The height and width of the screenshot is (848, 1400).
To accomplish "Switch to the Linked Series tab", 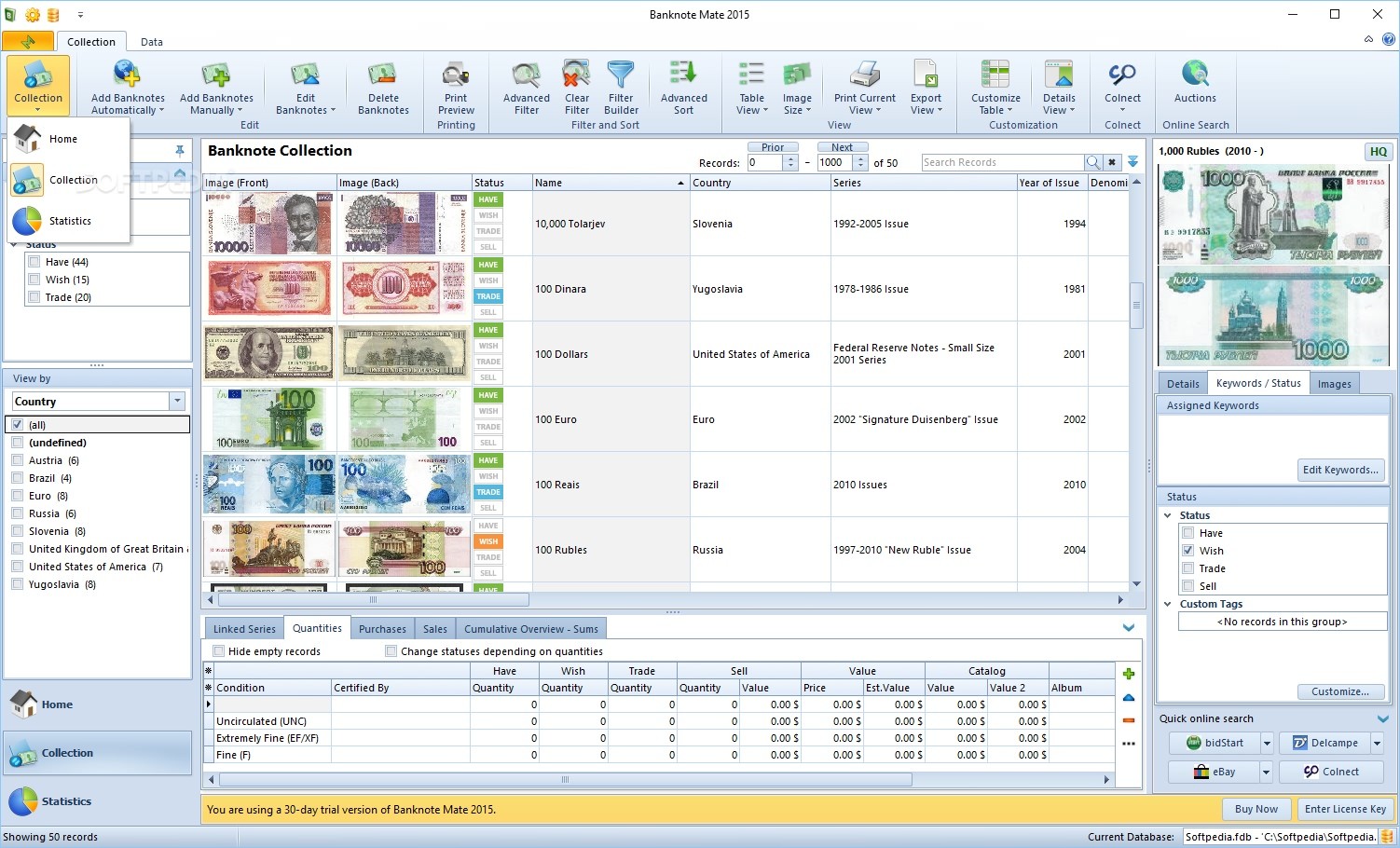I will tap(244, 629).
